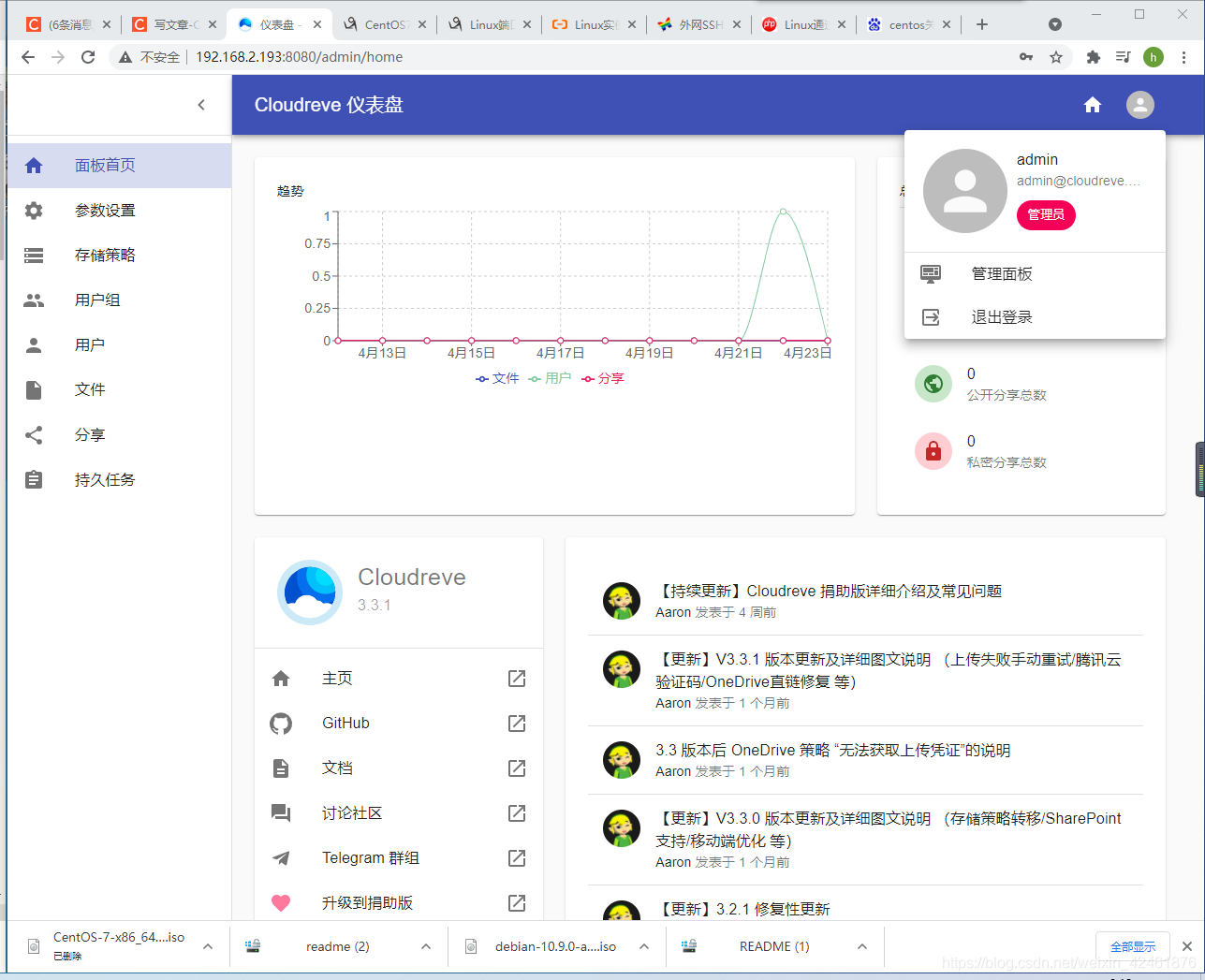1205x980 pixels.
Task: Click the address bar URL
Action: tap(300, 57)
